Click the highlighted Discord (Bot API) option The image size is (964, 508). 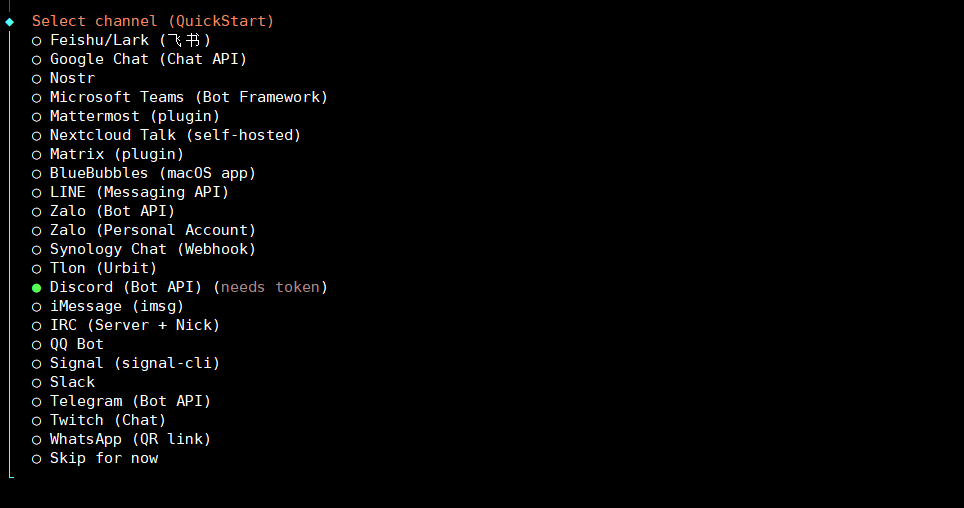tap(125, 287)
